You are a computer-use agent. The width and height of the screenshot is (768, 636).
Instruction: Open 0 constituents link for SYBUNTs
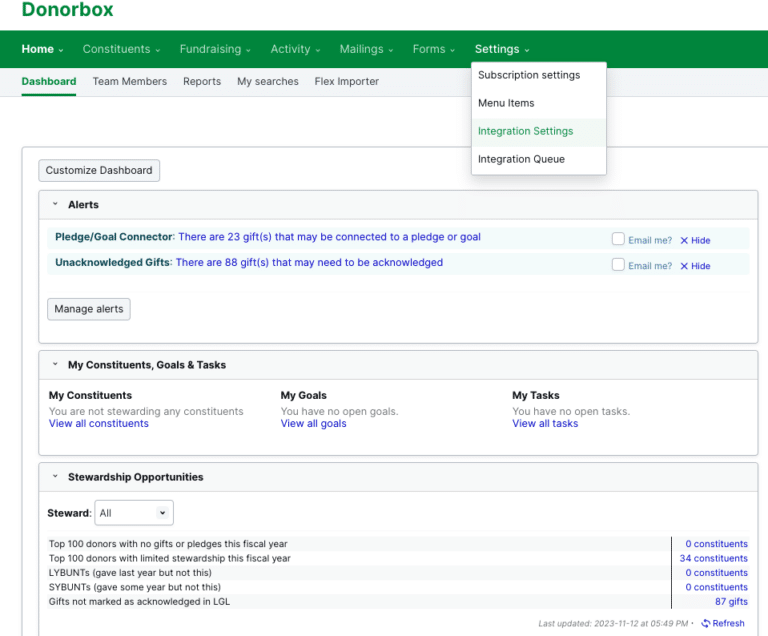point(717,587)
